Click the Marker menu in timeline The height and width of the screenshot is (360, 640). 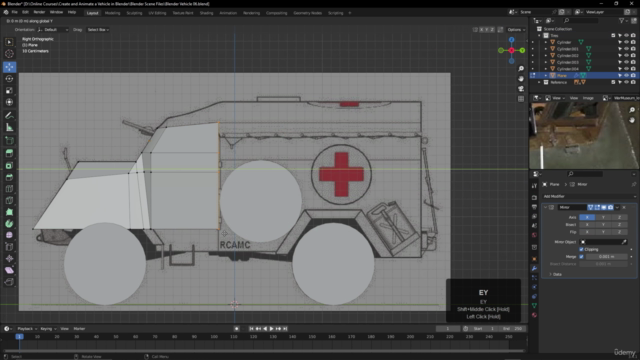79,329
